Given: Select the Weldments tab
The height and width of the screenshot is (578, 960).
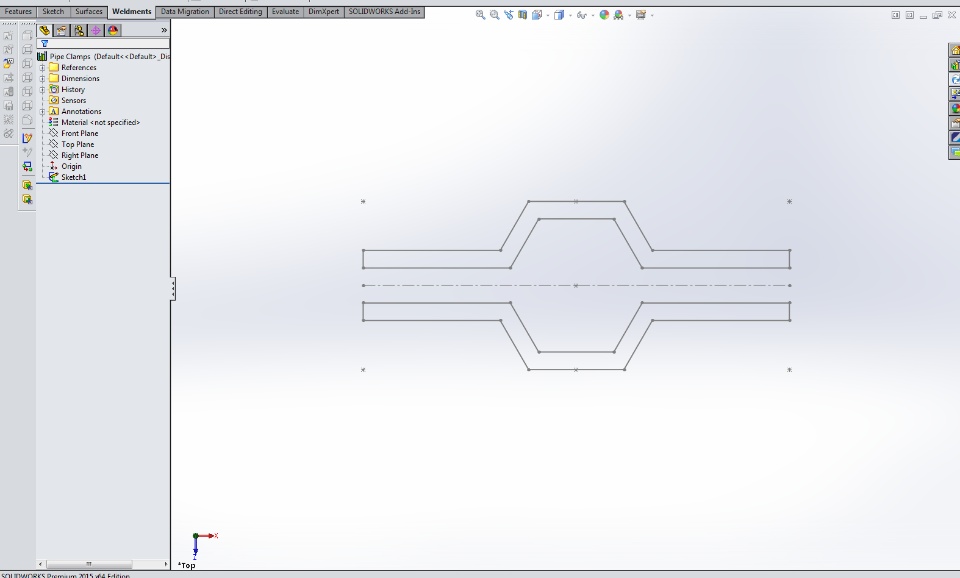Looking at the screenshot, I should point(132,12).
